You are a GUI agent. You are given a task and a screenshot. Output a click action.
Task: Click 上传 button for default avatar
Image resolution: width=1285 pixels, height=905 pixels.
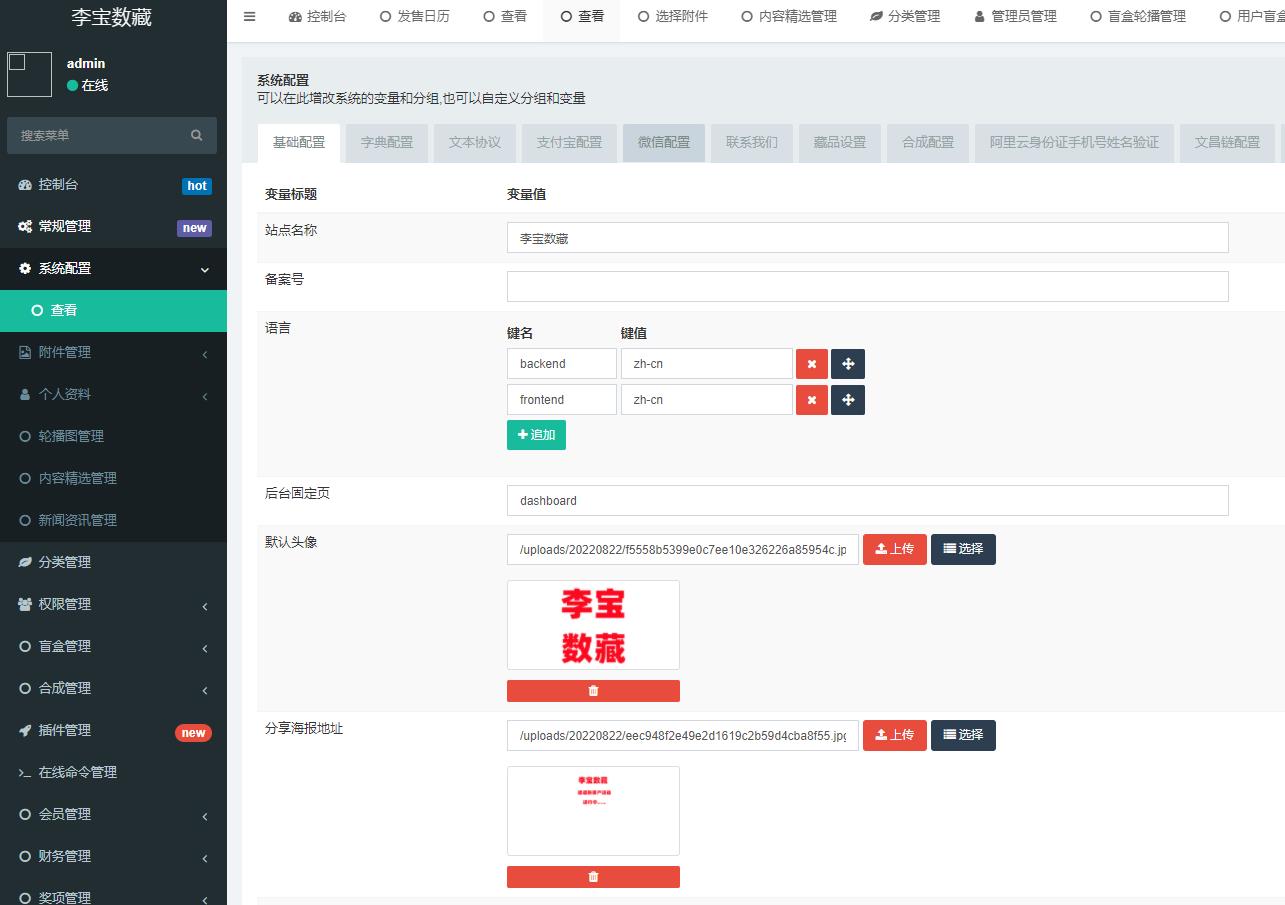click(894, 549)
